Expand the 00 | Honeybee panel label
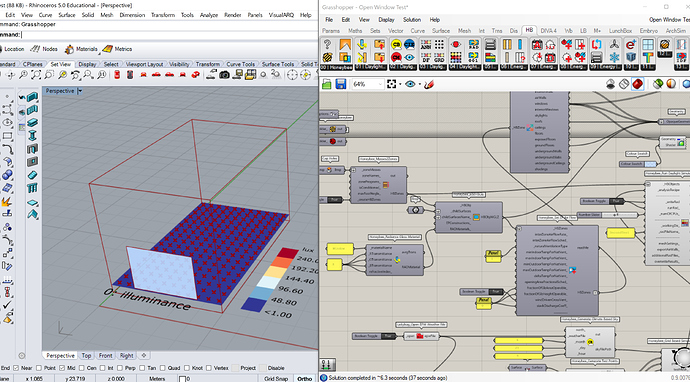The height and width of the screenshot is (382, 690). coord(336,67)
